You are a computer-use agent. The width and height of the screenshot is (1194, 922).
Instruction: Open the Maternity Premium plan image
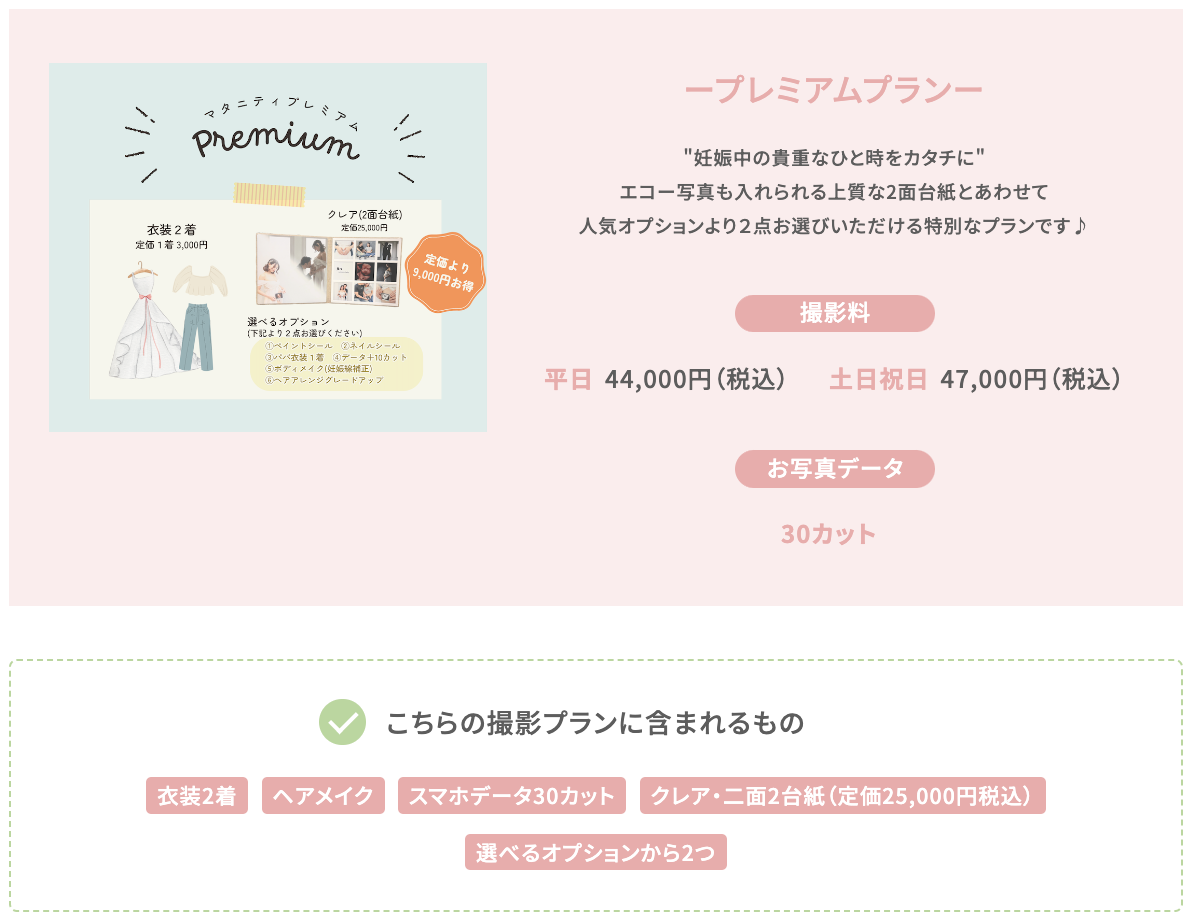coord(268,247)
